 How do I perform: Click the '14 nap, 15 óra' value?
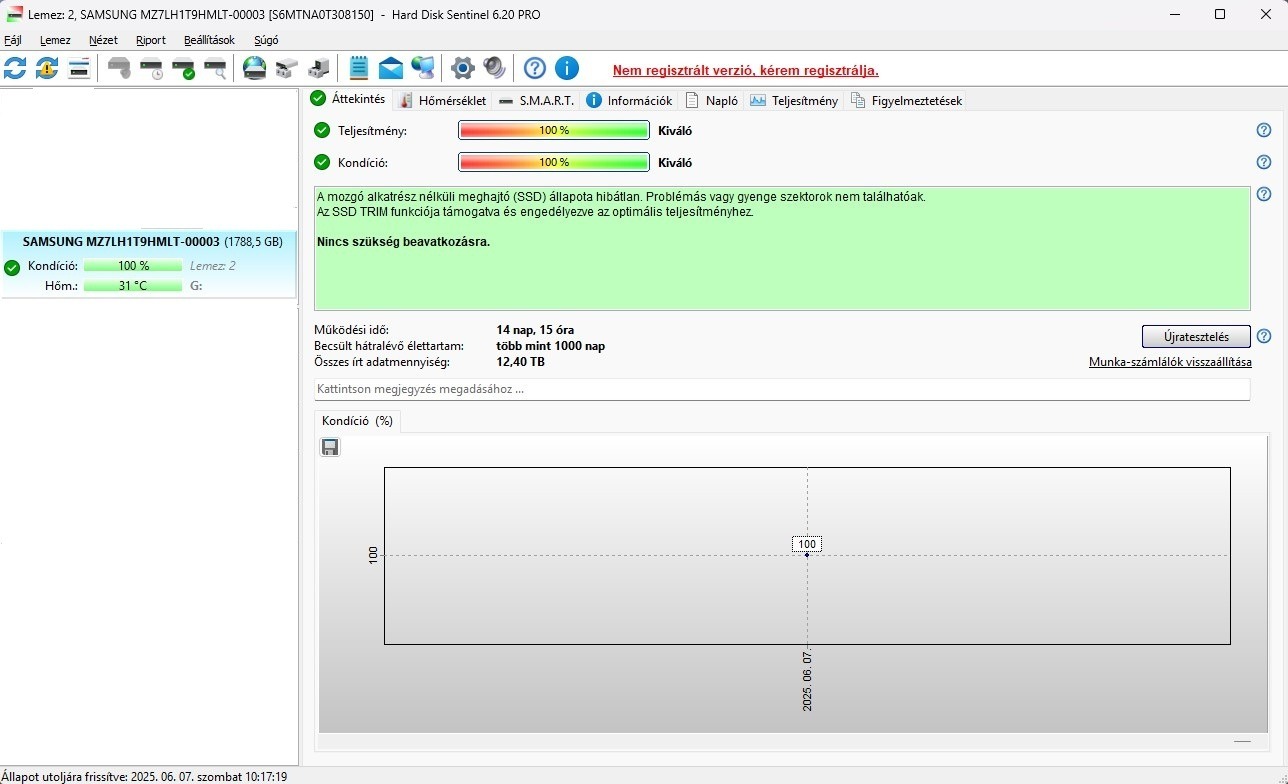[535, 330]
